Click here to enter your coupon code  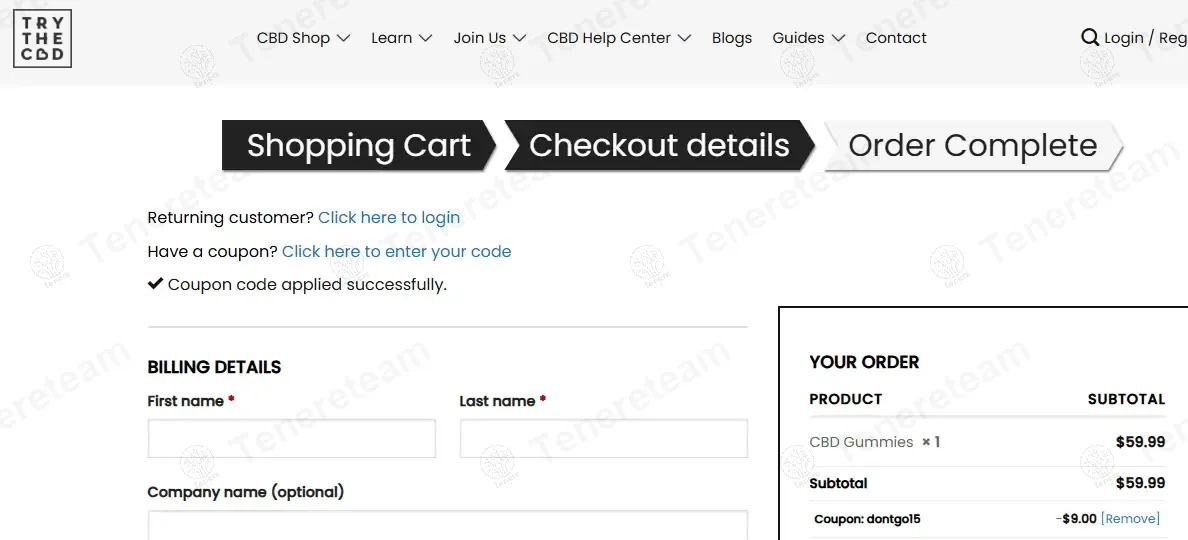tap(396, 251)
